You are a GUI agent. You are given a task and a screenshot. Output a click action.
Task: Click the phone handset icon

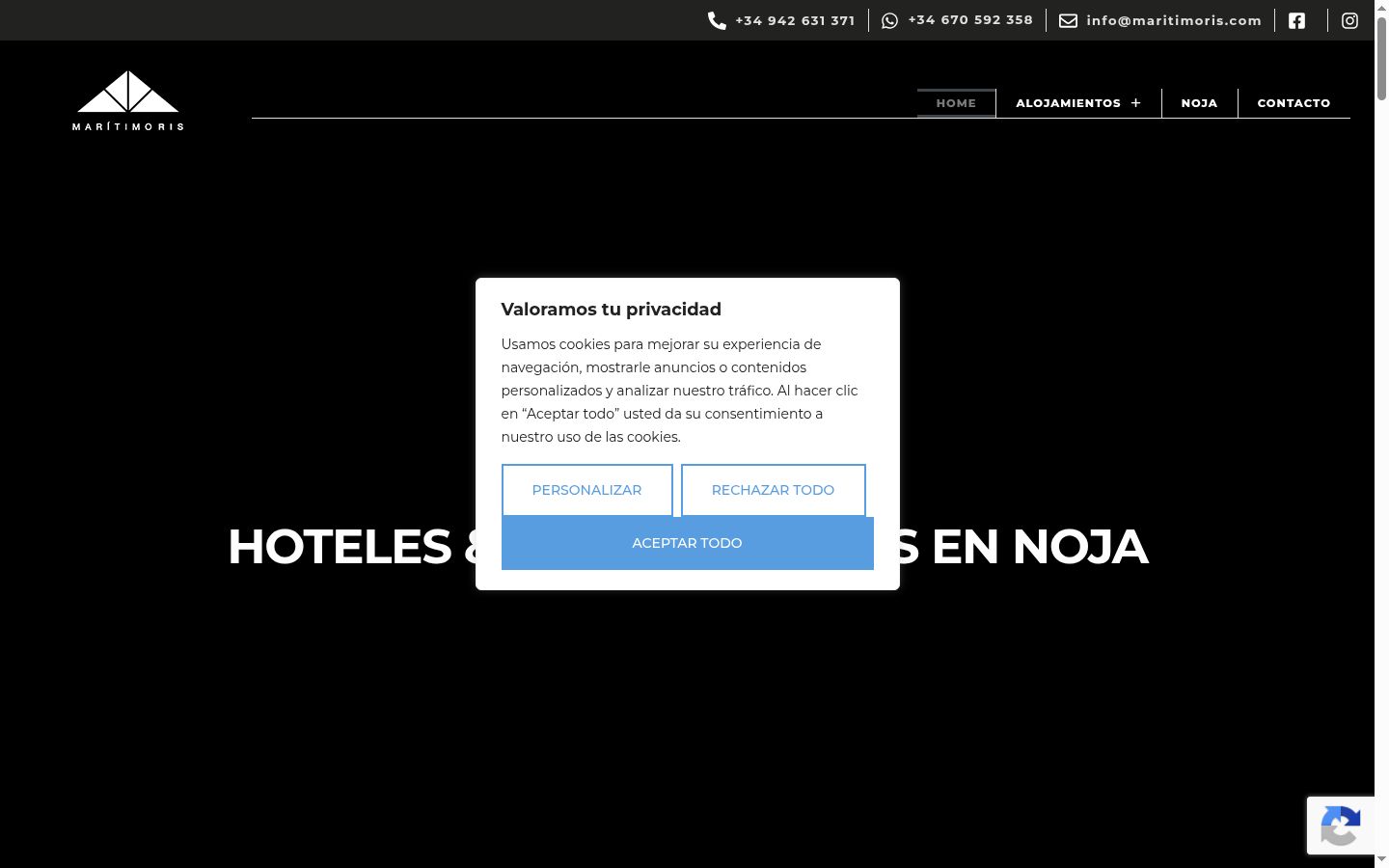coord(717,20)
